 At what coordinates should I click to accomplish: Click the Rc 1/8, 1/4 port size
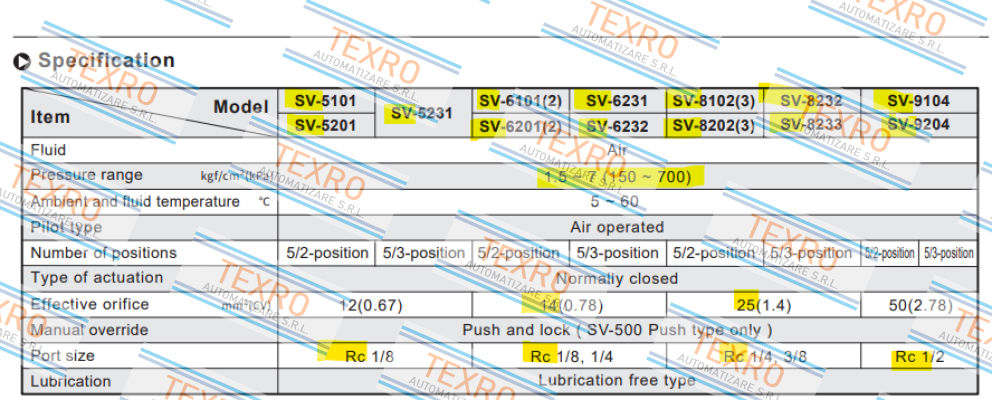coord(571,356)
